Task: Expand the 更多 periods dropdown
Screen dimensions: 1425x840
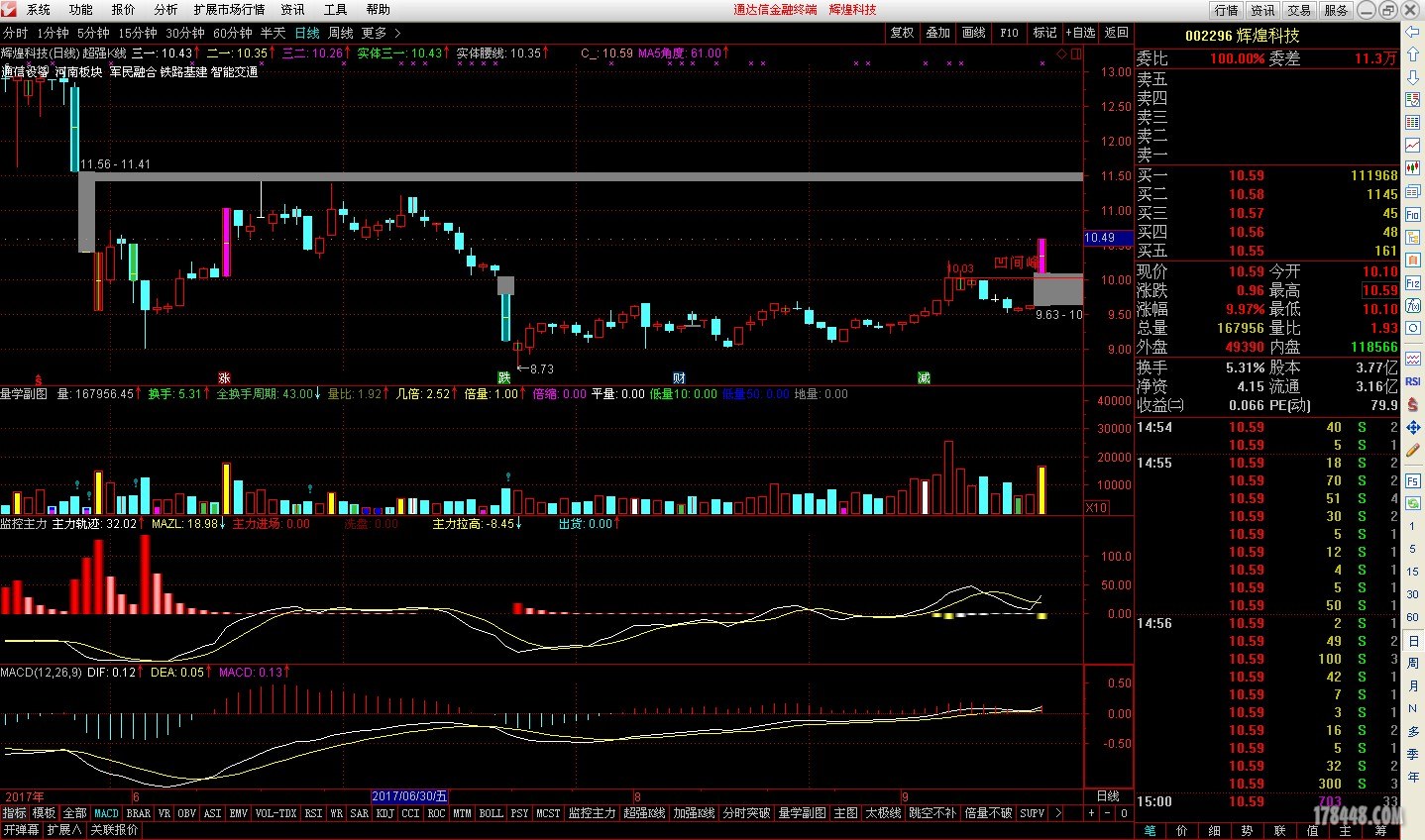Action: pyautogui.click(x=381, y=33)
